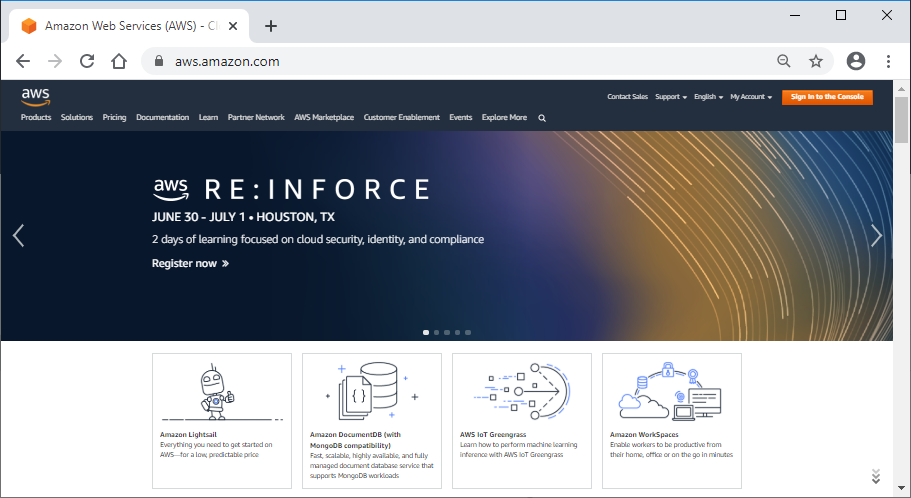The image size is (911, 498).
Task: Open Chrome's three-dot menu
Action: click(888, 61)
